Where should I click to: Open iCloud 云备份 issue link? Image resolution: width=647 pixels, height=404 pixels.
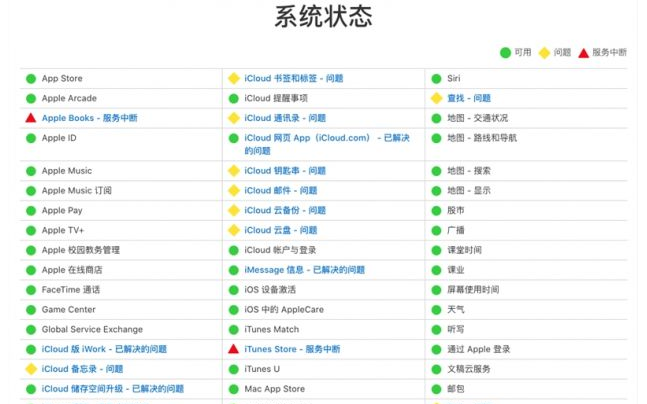[285, 210]
